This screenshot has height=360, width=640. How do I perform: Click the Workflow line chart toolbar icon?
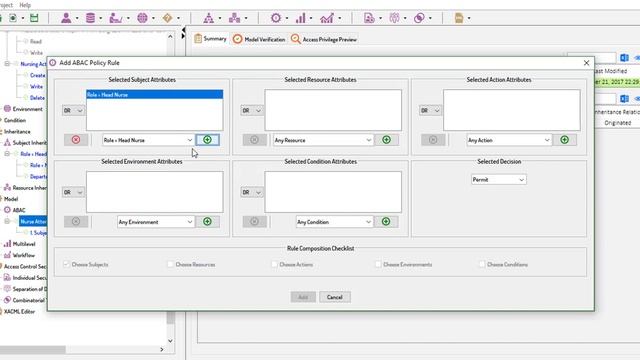click(327, 18)
